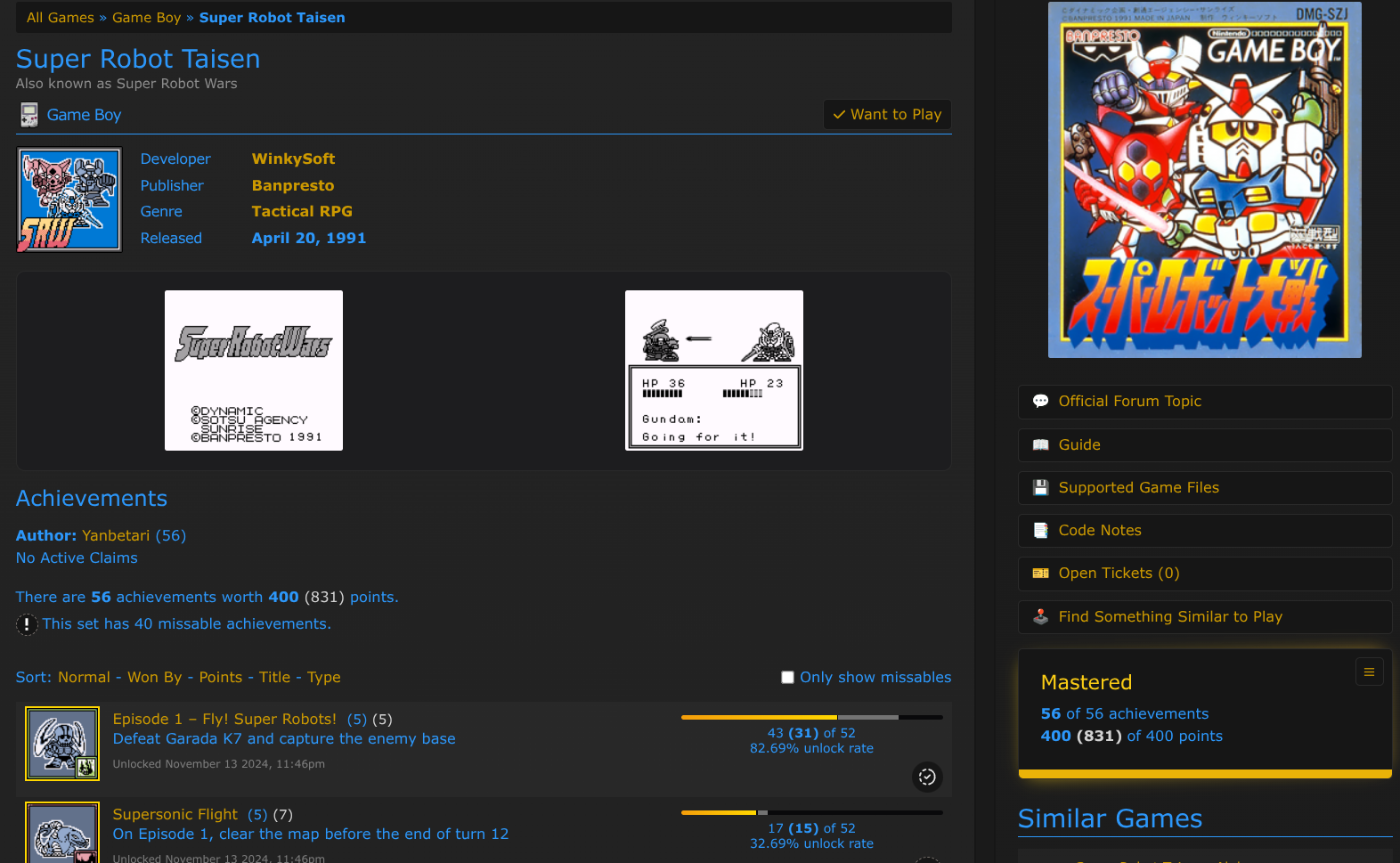Click the No Active Claims text

tap(77, 558)
